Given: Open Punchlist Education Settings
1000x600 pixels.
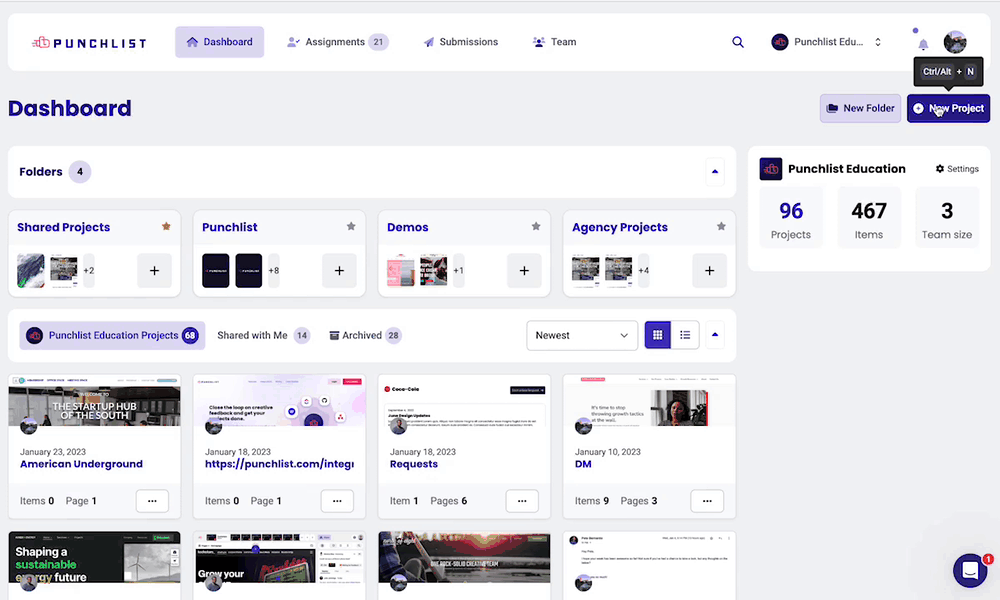Looking at the screenshot, I should point(957,169).
